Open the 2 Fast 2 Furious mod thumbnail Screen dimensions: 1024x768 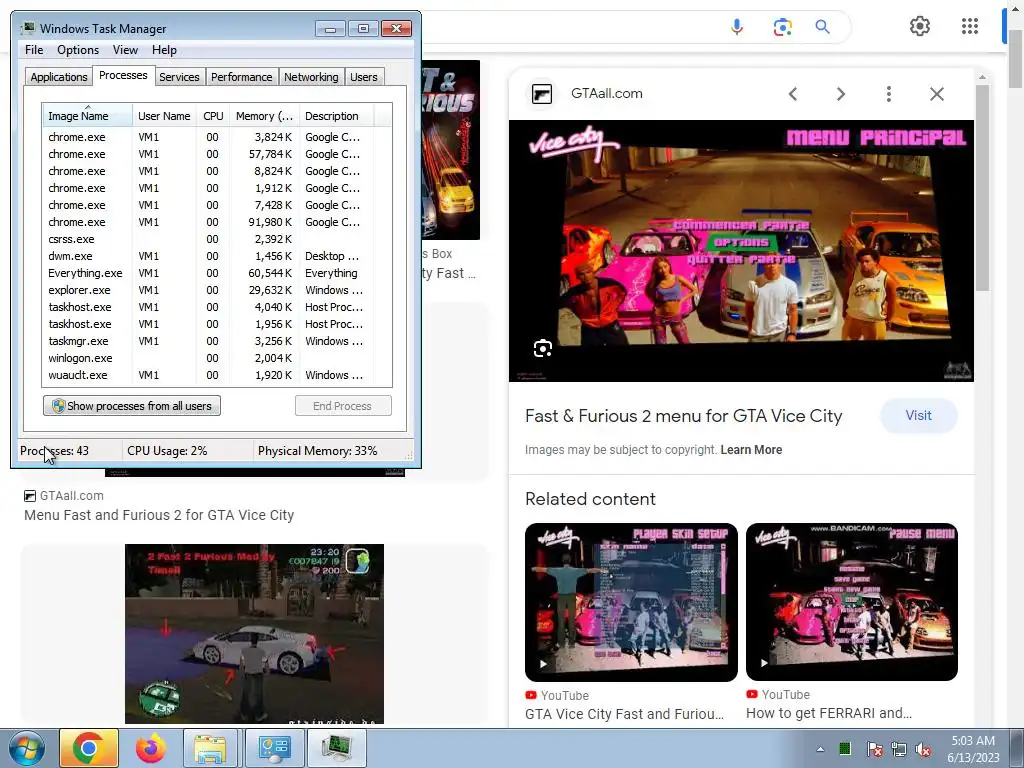pyautogui.click(x=254, y=633)
